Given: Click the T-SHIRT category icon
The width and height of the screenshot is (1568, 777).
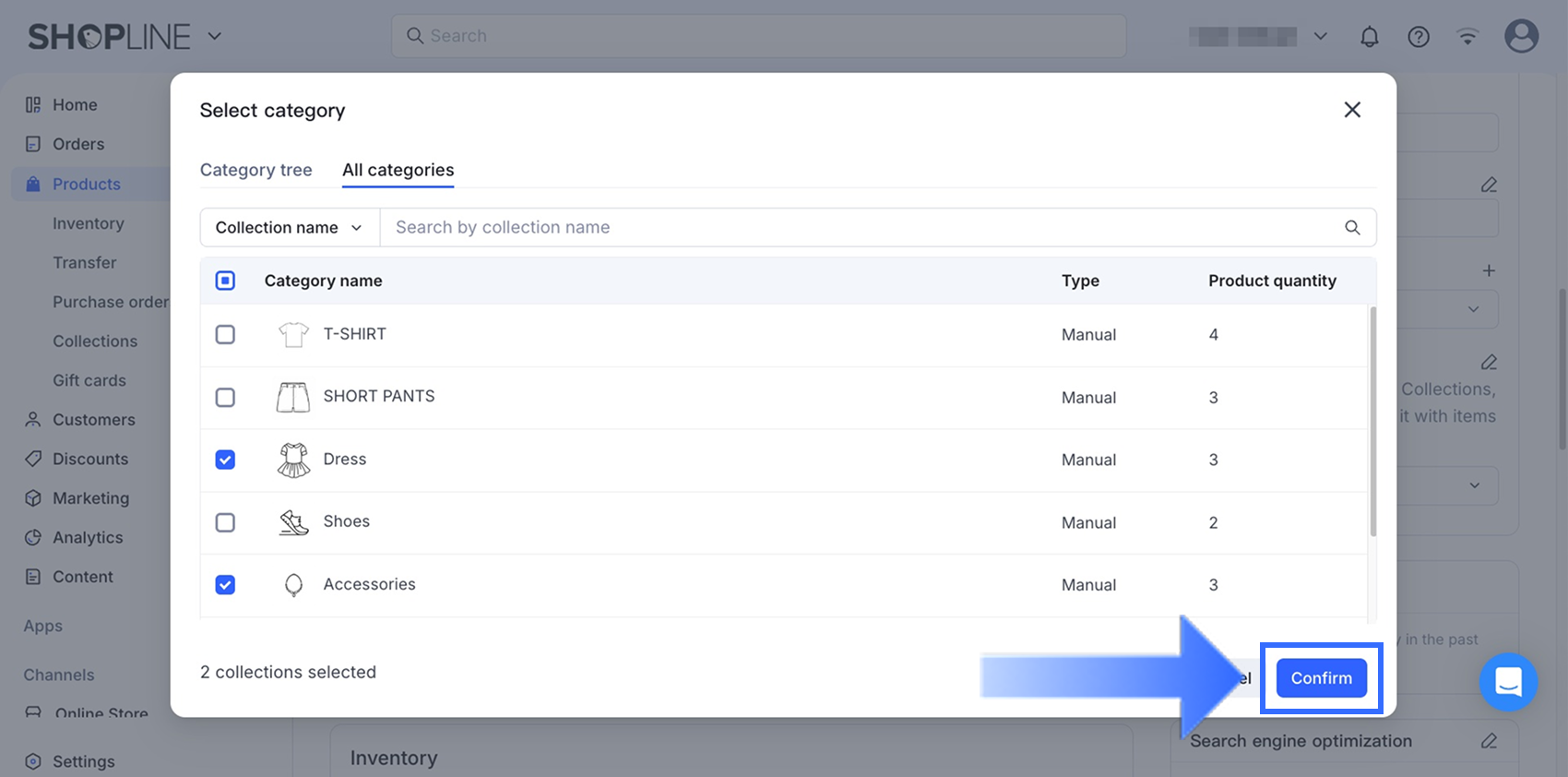Looking at the screenshot, I should tap(293, 334).
